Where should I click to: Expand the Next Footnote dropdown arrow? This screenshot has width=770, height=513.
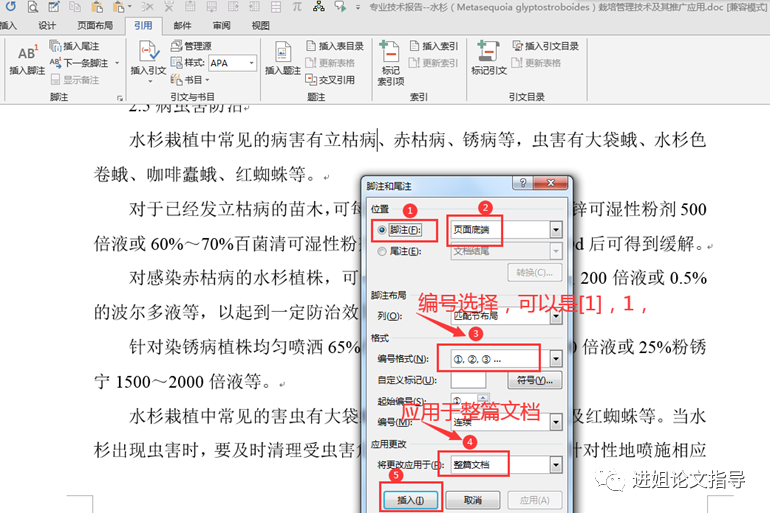(117, 63)
